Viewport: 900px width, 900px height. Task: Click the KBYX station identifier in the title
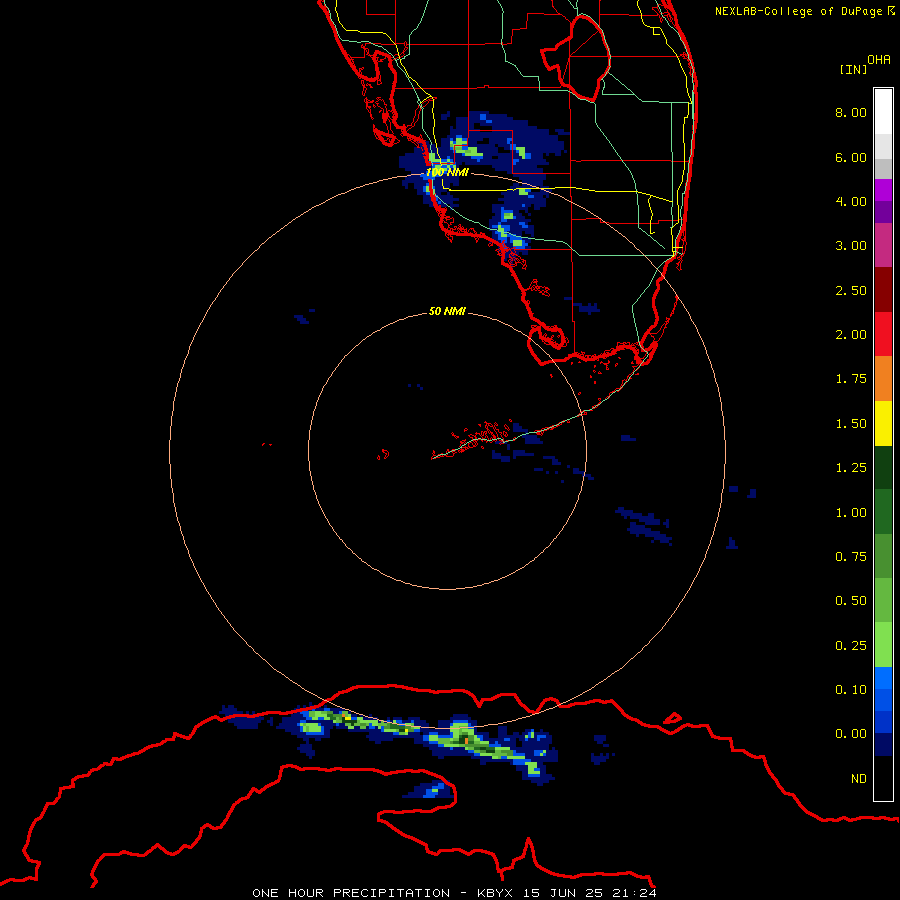[495, 893]
